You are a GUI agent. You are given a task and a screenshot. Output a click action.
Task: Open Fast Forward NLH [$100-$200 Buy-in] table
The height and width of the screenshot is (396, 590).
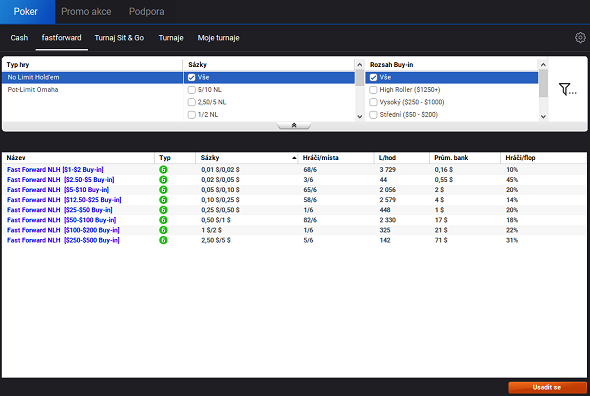pyautogui.click(x=63, y=230)
